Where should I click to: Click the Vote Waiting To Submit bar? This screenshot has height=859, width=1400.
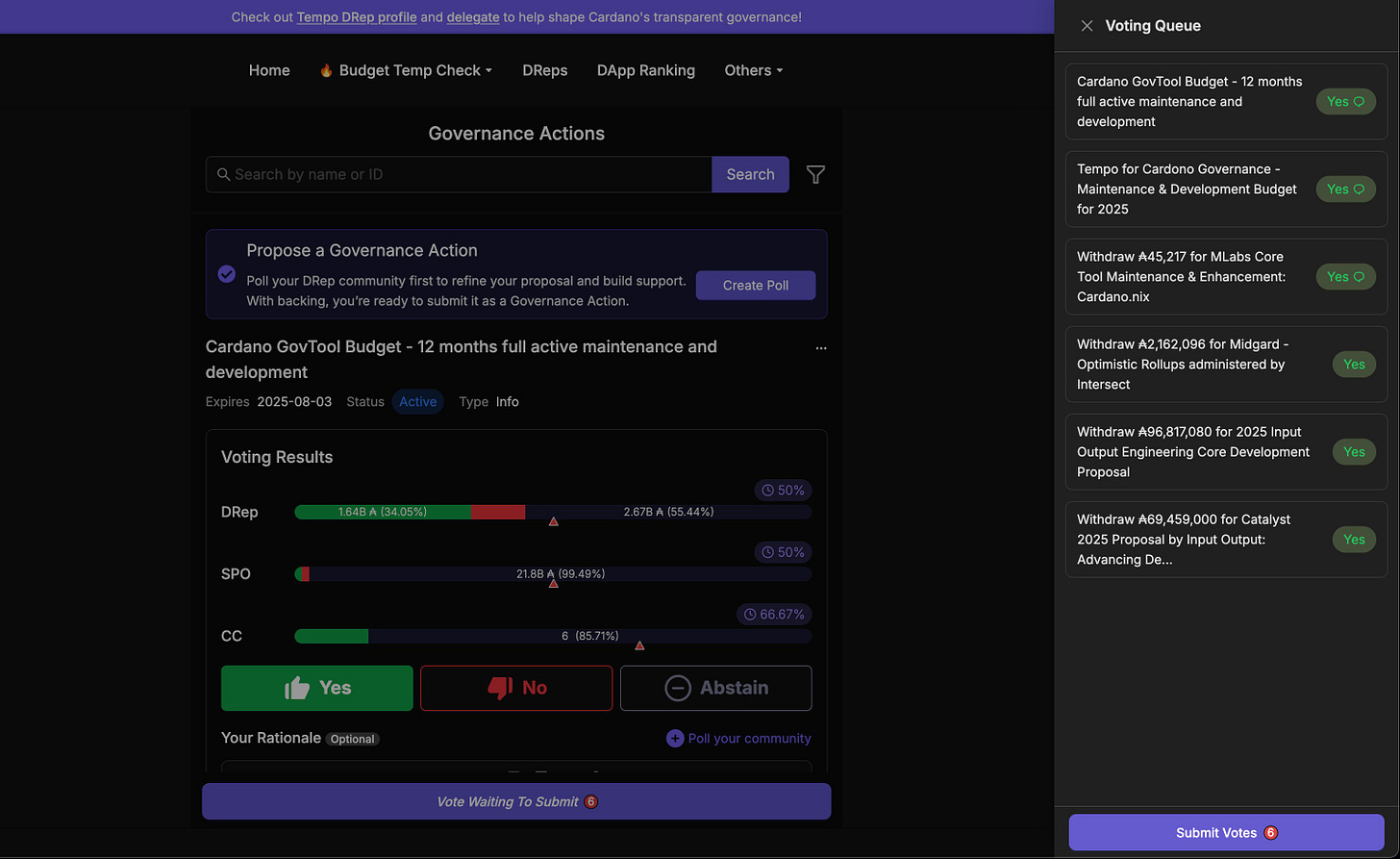(516, 801)
